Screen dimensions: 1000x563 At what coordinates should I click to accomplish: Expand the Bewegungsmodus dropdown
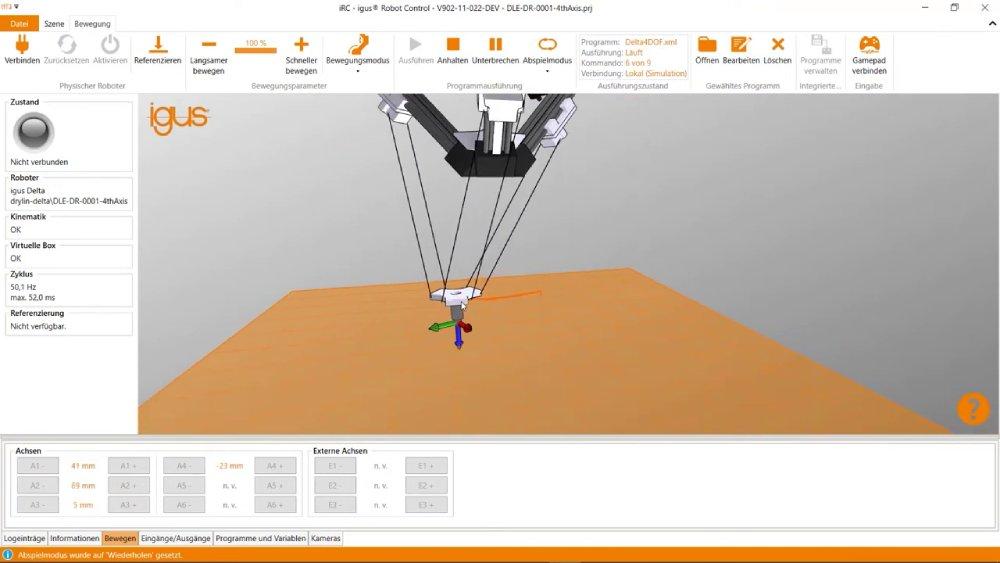coord(357,71)
